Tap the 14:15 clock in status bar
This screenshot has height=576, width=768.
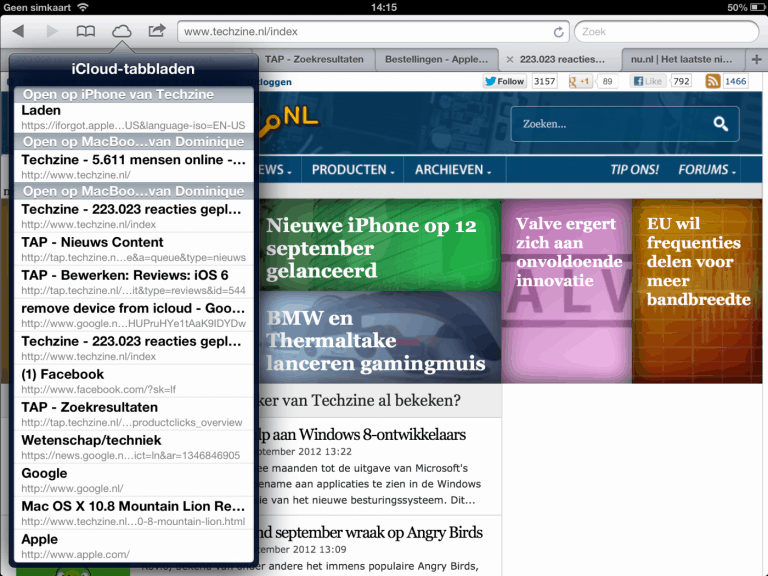(x=384, y=7)
